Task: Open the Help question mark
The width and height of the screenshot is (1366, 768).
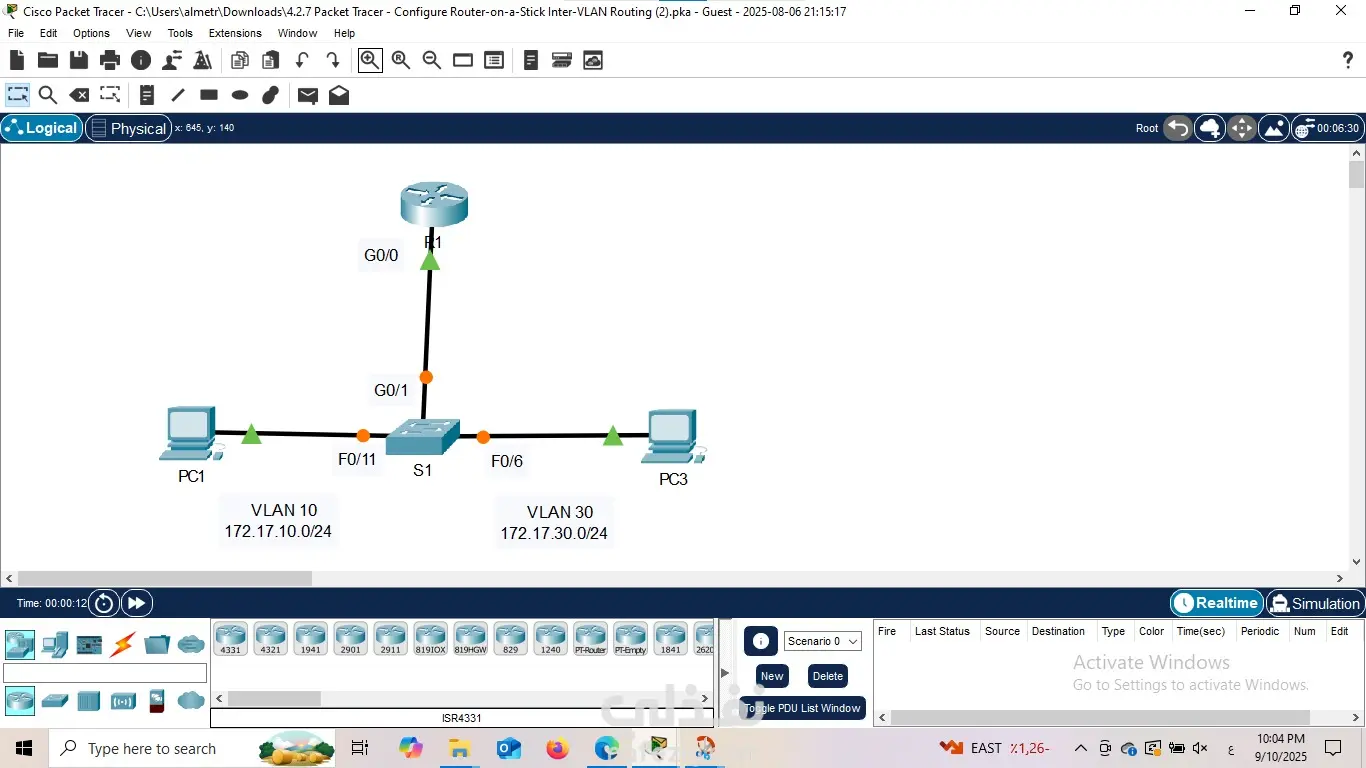Action: click(x=1348, y=60)
